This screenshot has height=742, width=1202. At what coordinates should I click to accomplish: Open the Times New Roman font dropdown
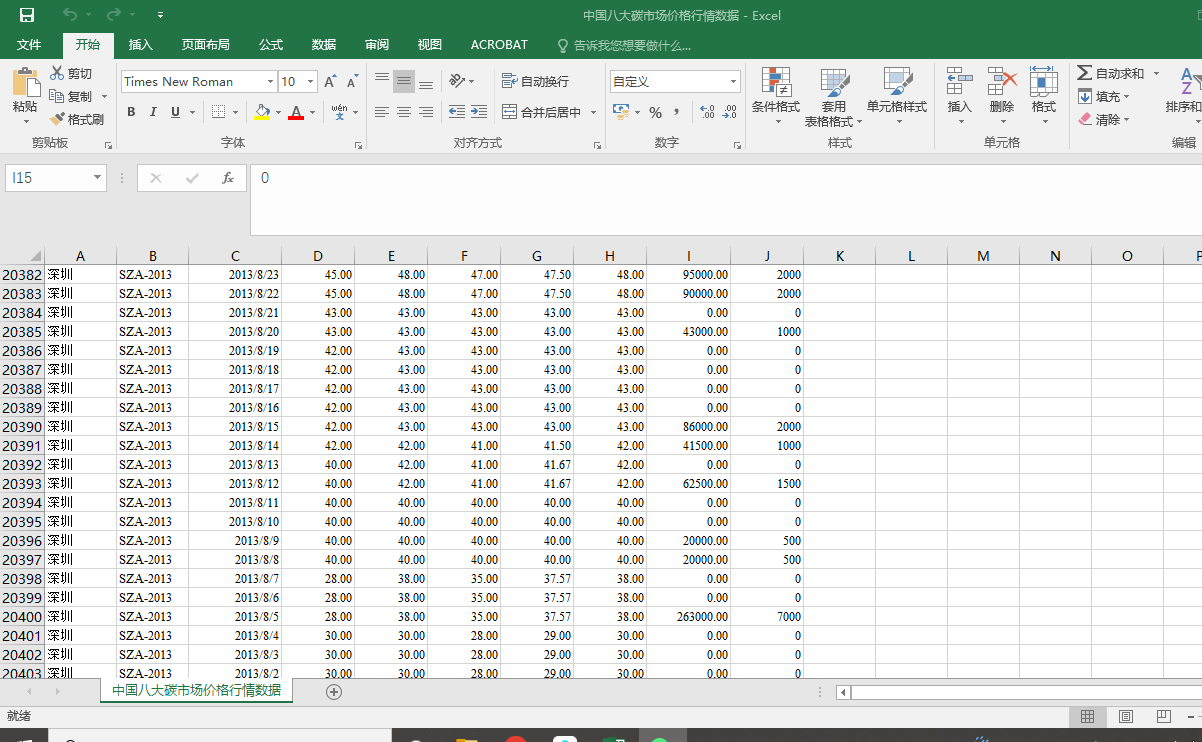pos(270,82)
